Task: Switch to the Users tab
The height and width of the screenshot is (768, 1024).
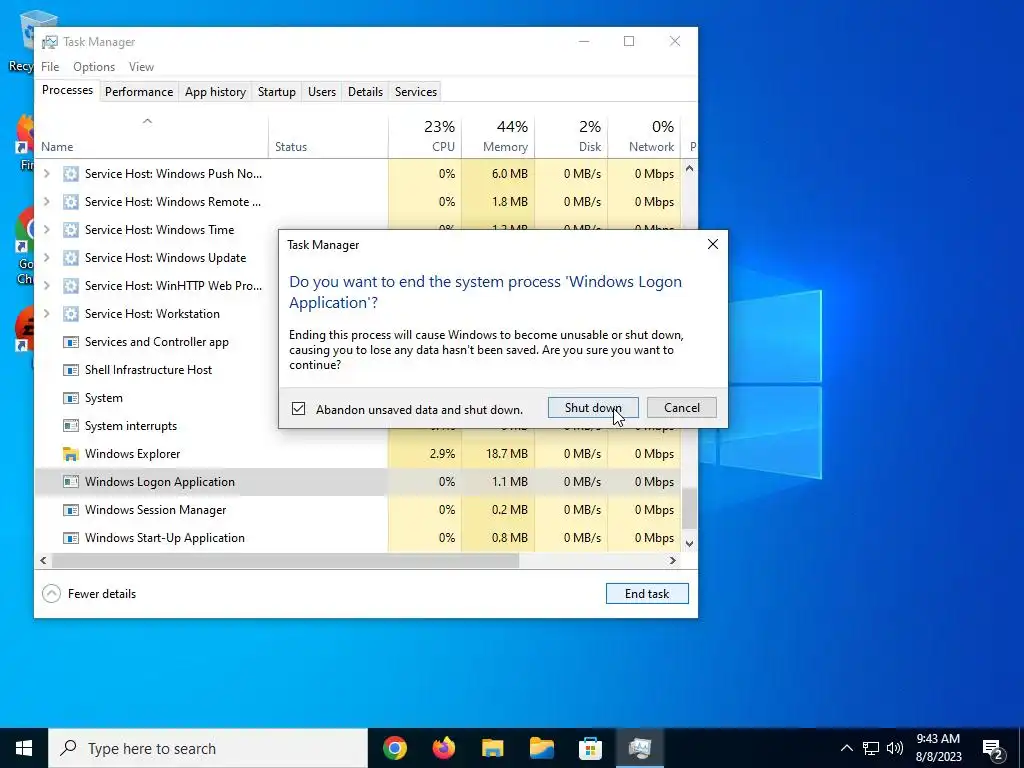Action: [322, 92]
